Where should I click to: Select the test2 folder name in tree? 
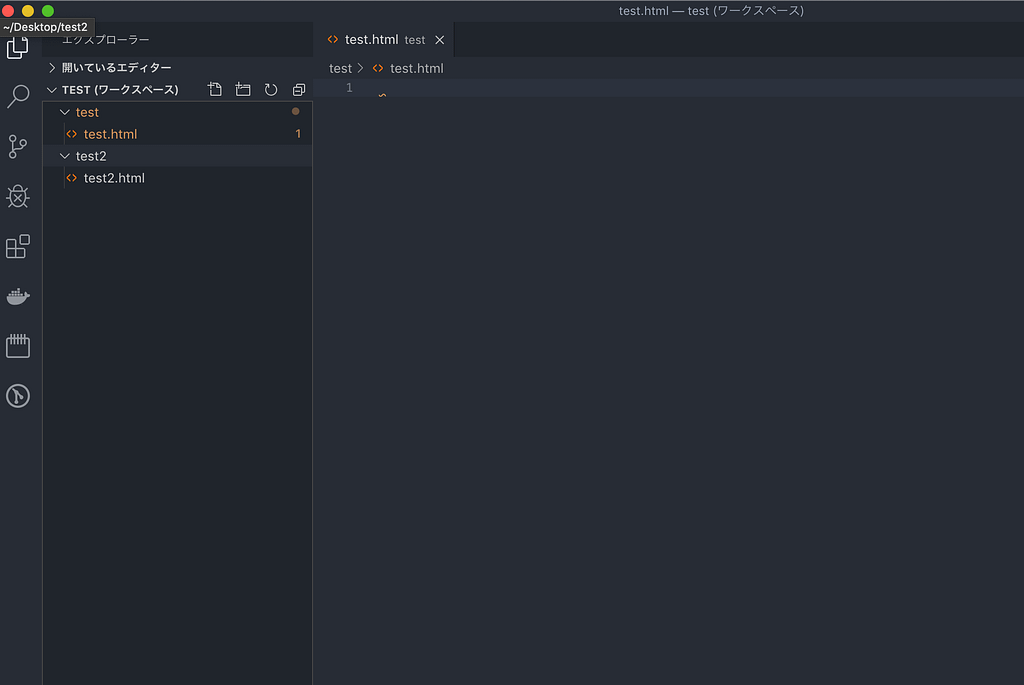[91, 156]
